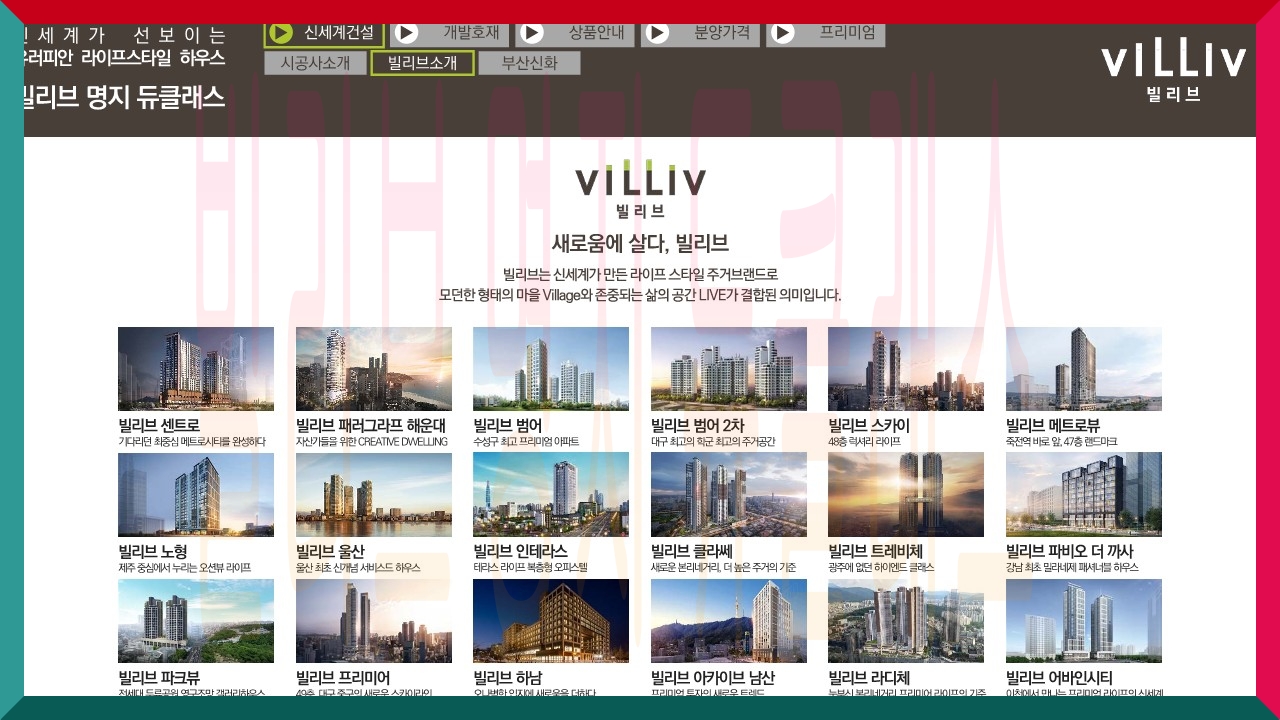Screen dimensions: 1280x720
Task: Click the play icon beside 개발호재
Action: (x=406, y=33)
